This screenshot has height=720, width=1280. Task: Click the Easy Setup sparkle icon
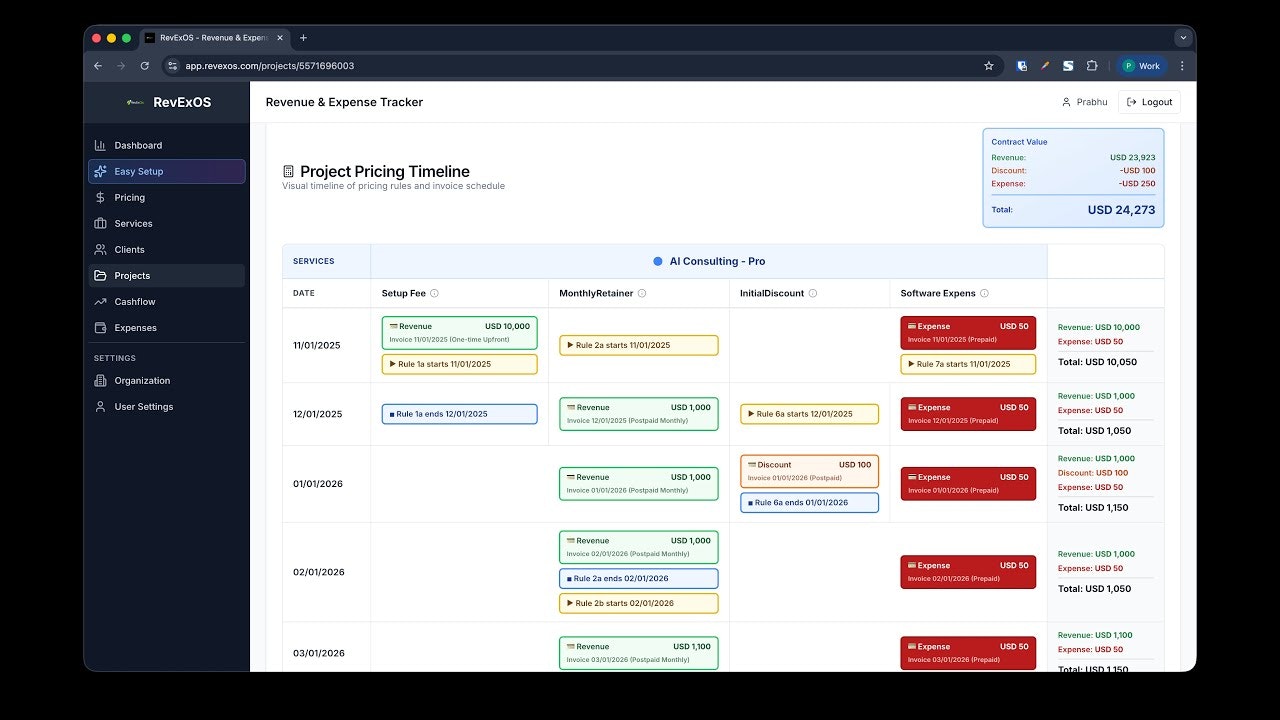(100, 171)
